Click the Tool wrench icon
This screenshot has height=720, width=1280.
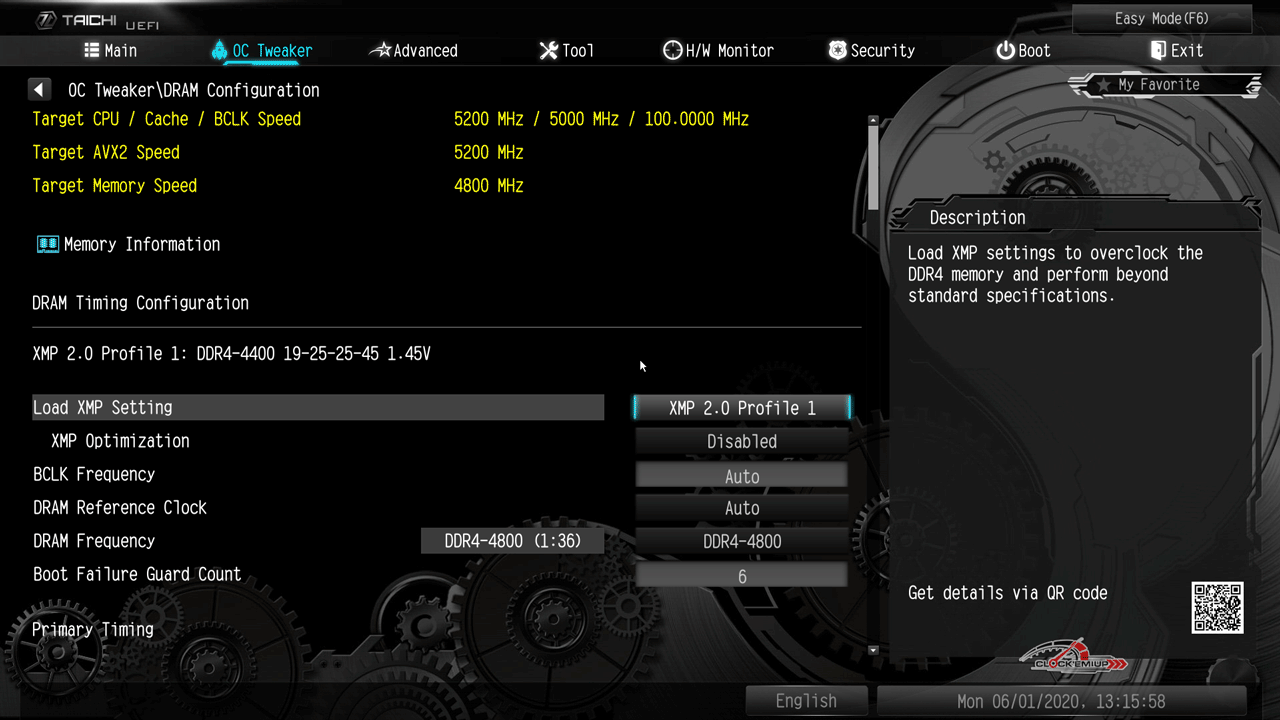[548, 50]
